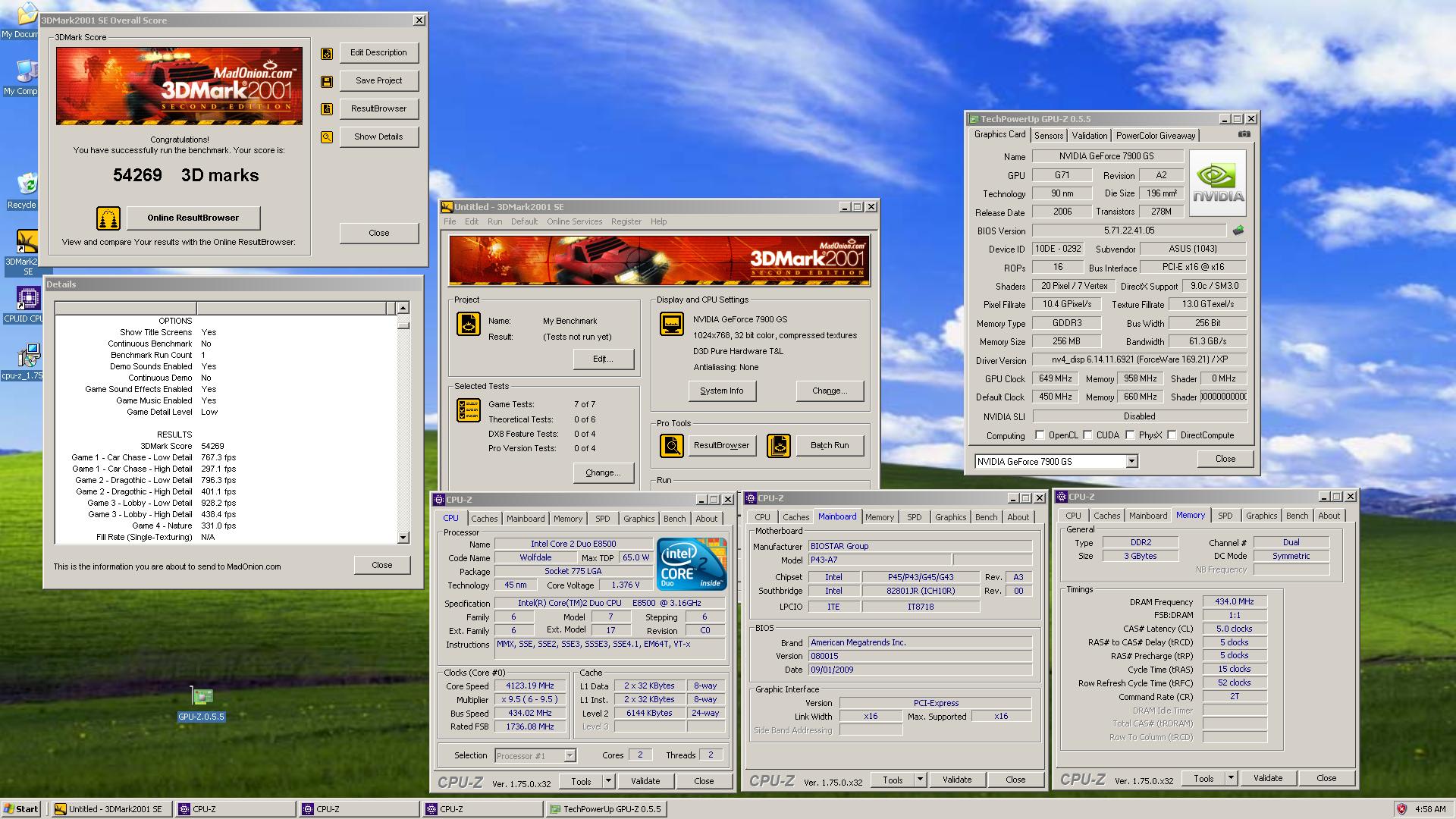Open PowerColor Giveaway tab in GPU-Z
1456x819 pixels.
click(x=1156, y=136)
